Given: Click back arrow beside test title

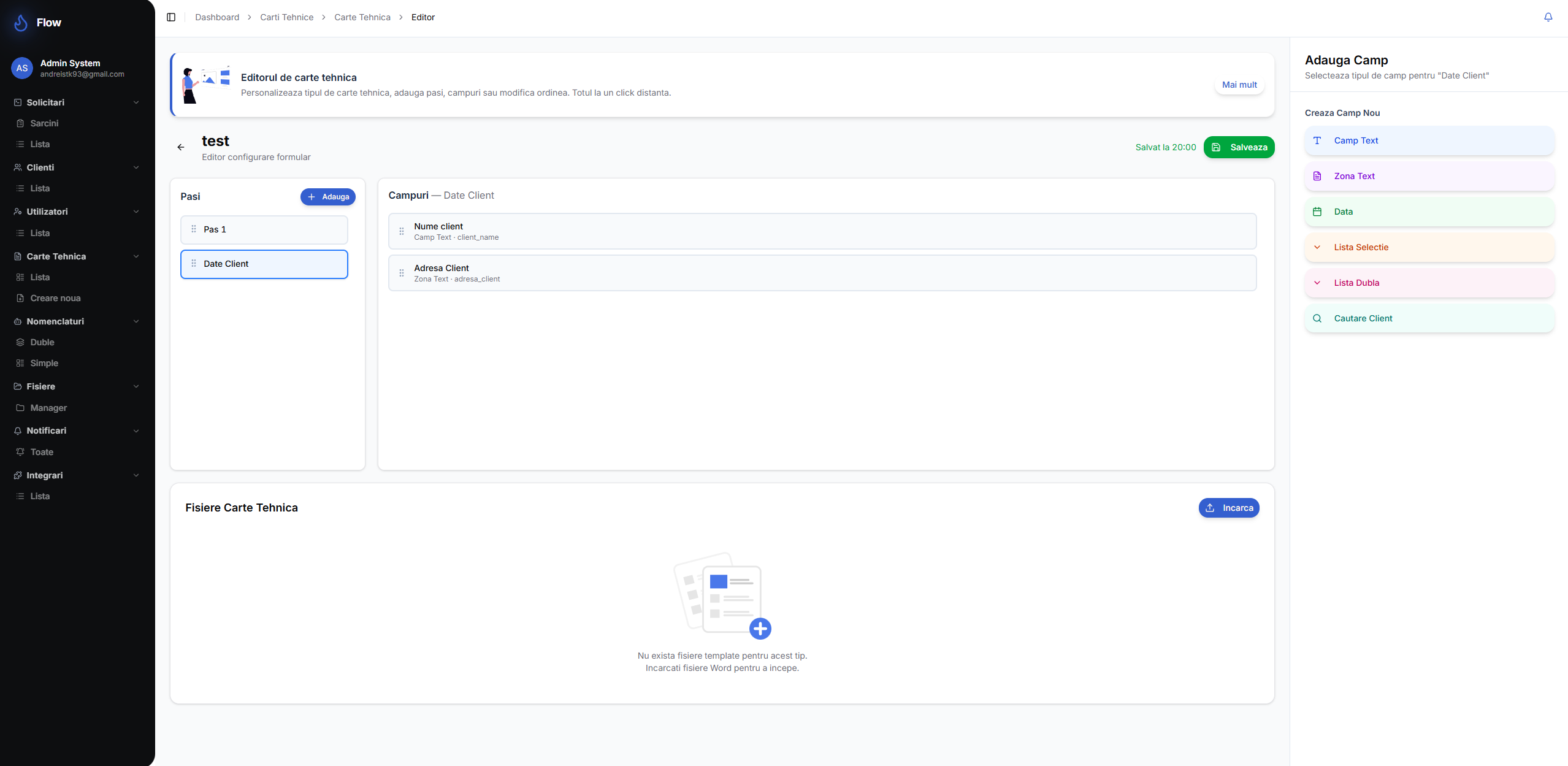Looking at the screenshot, I should coord(181,147).
